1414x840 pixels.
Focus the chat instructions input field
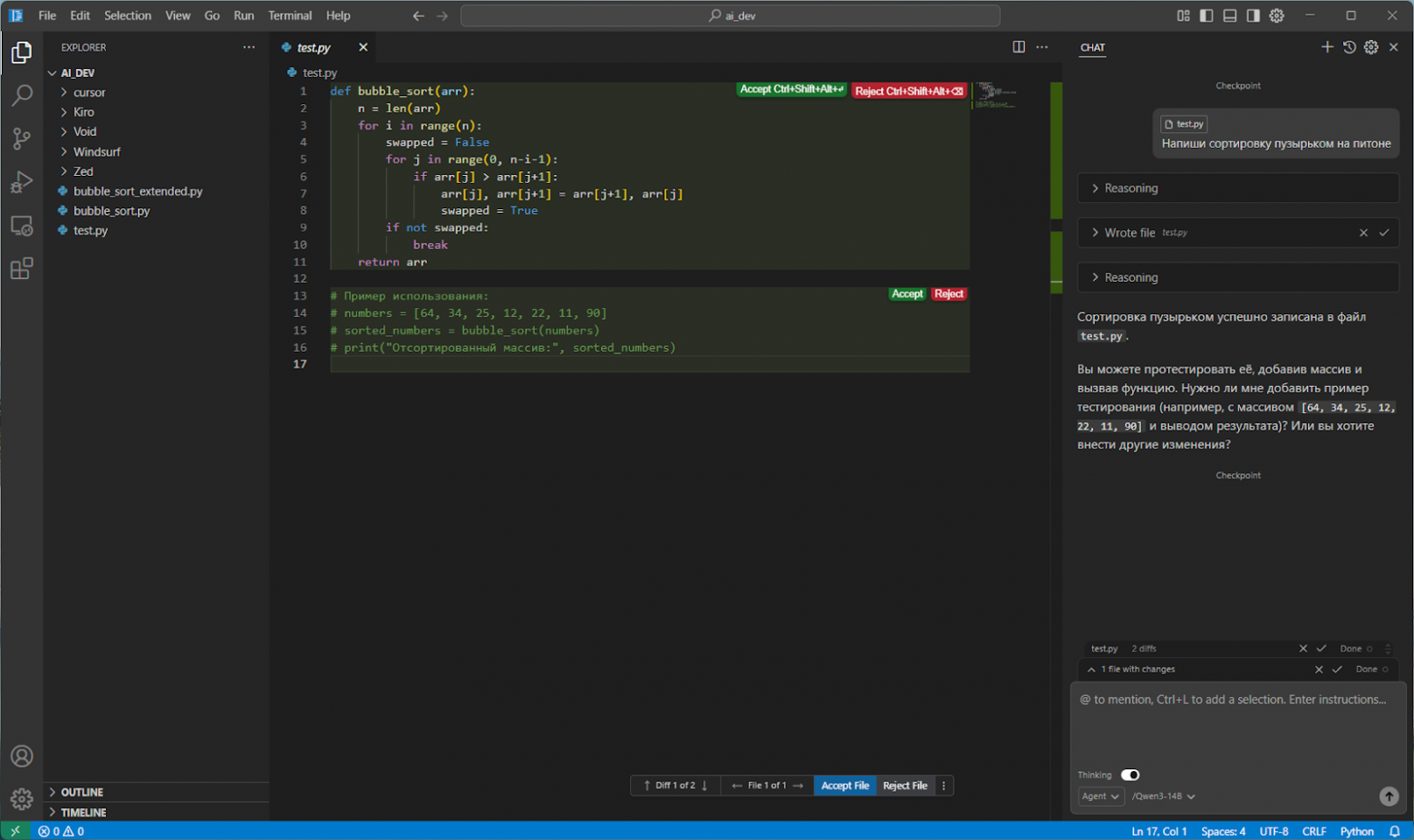tap(1237, 725)
